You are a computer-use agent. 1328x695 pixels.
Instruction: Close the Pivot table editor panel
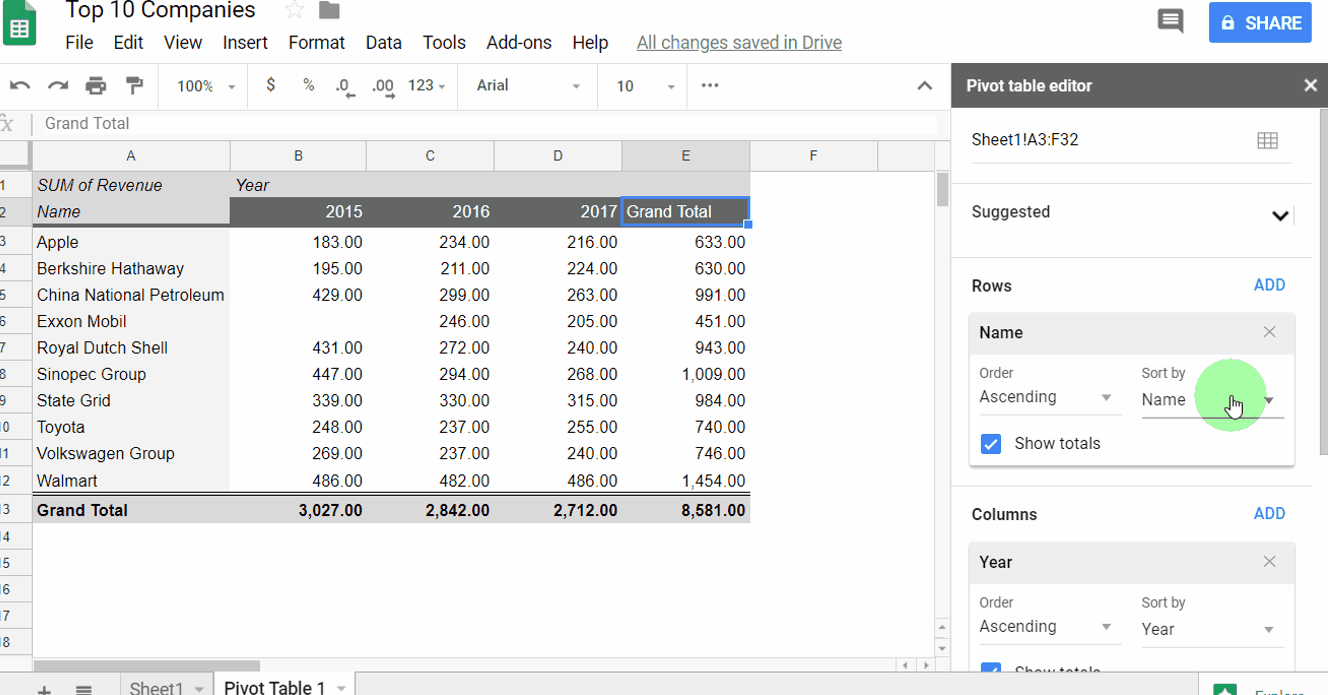pyautogui.click(x=1310, y=86)
